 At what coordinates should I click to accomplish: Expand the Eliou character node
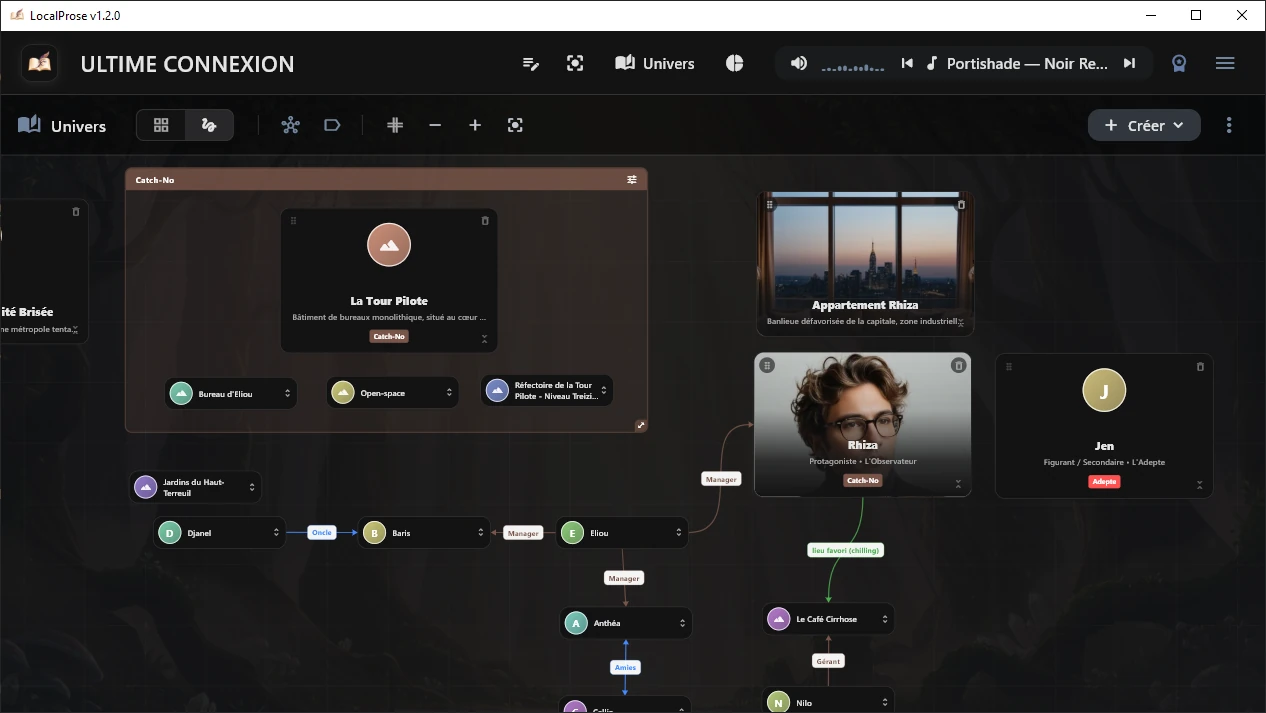679,534
